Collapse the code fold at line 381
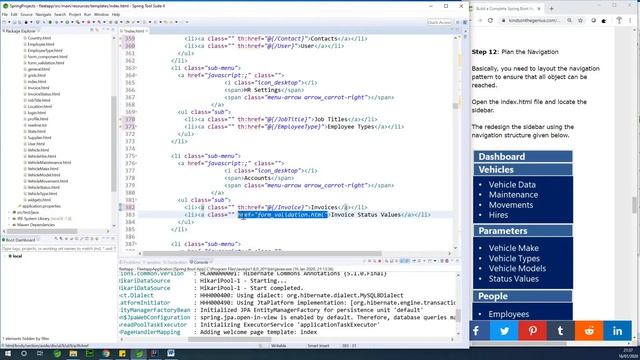 (136, 200)
